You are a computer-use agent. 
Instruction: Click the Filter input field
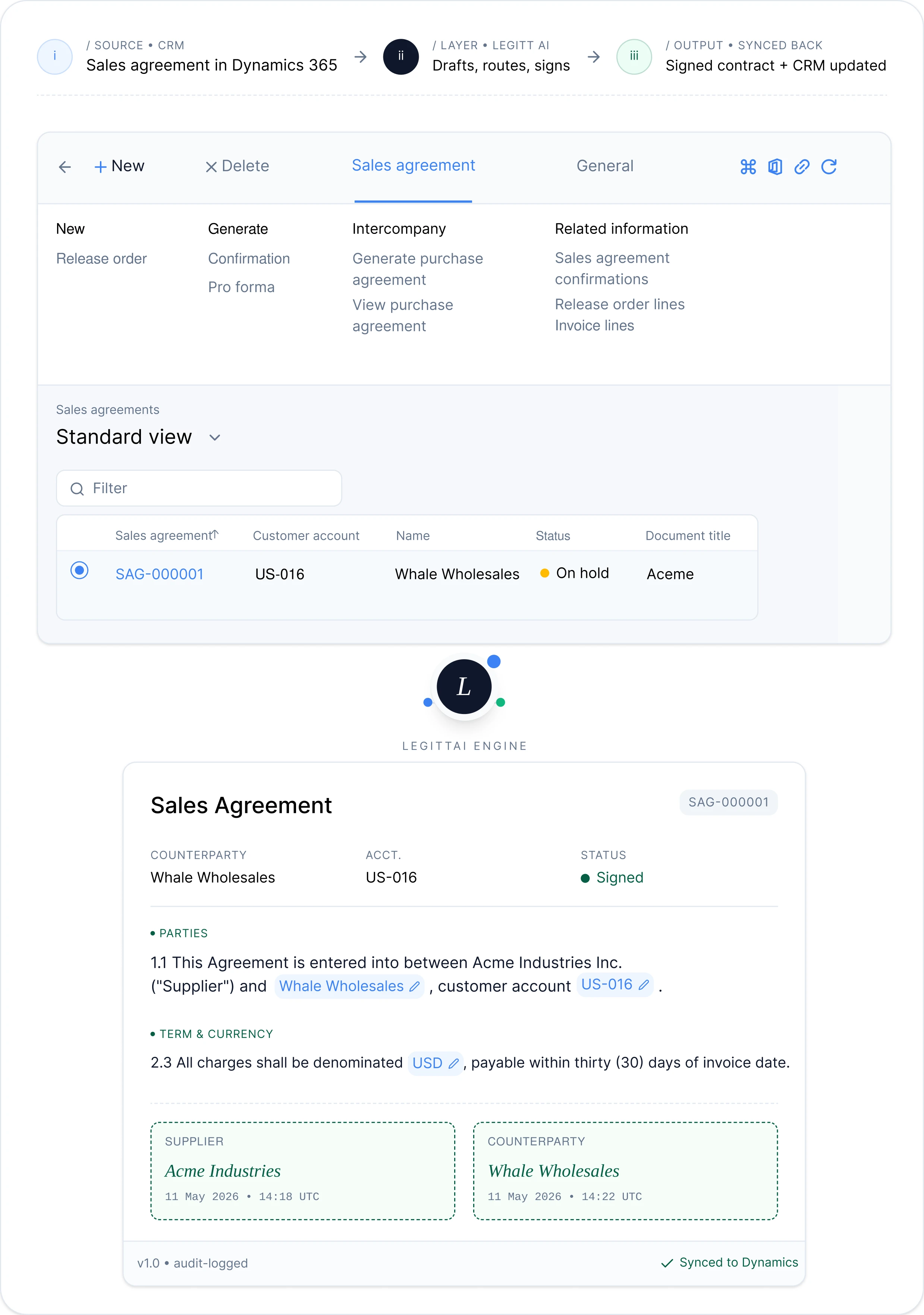(199, 488)
